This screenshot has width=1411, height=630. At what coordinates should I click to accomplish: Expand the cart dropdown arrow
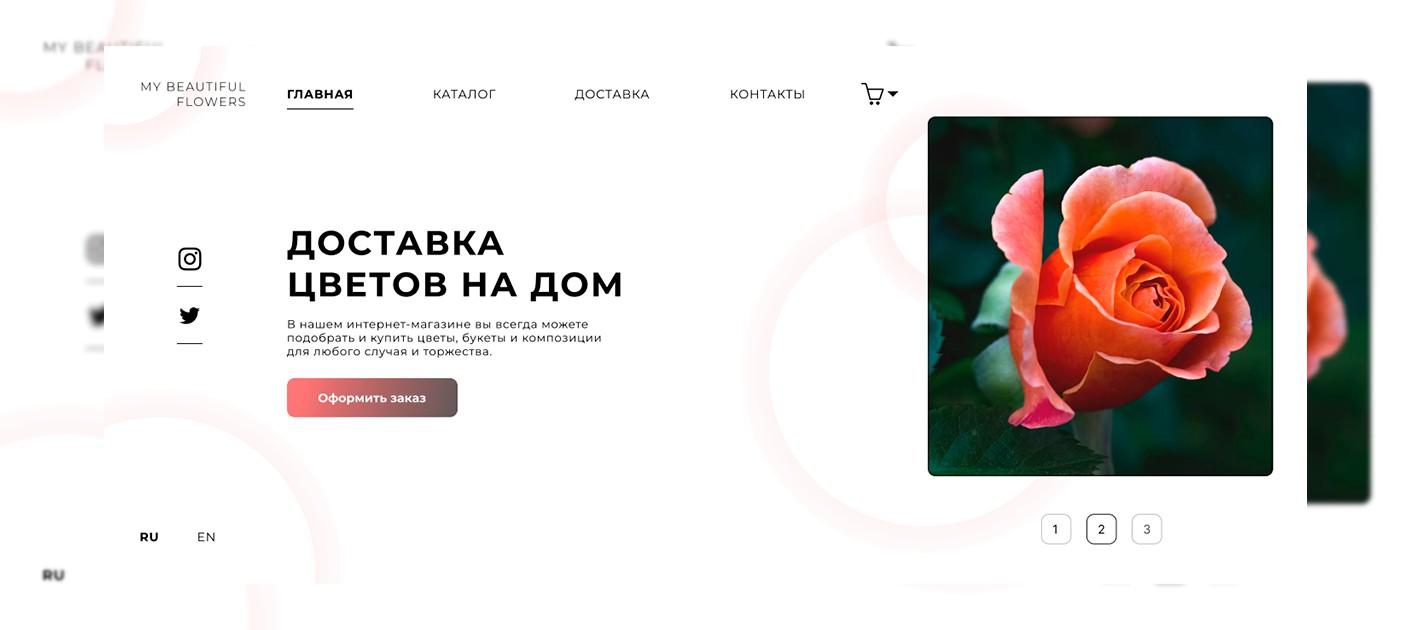pos(893,94)
